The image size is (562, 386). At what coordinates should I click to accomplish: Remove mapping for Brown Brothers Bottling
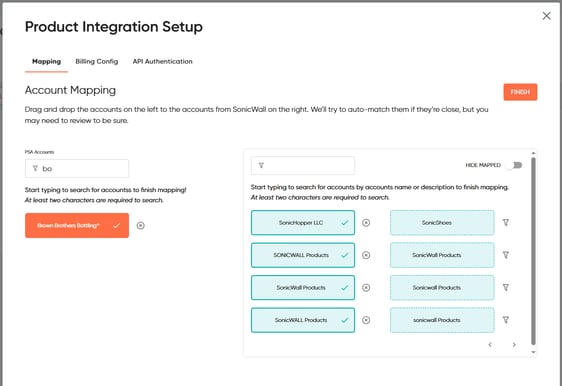click(140, 225)
